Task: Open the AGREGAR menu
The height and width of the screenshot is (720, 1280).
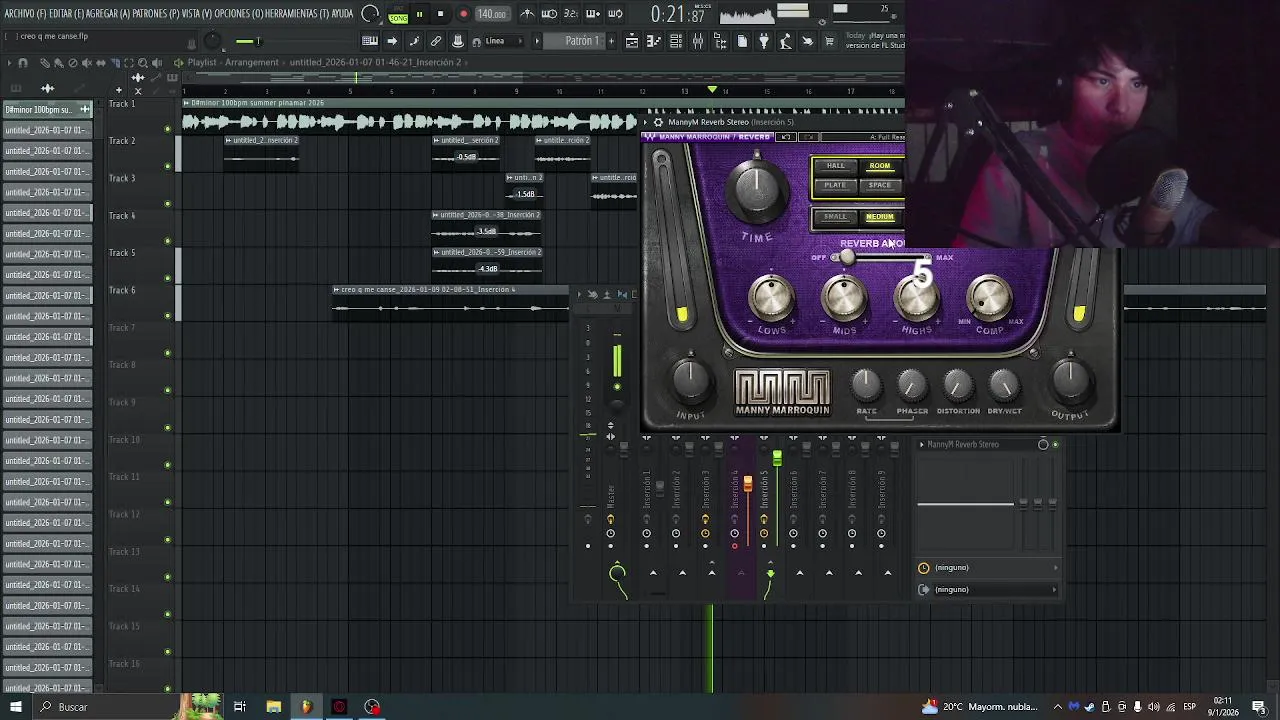Action: [x=109, y=14]
